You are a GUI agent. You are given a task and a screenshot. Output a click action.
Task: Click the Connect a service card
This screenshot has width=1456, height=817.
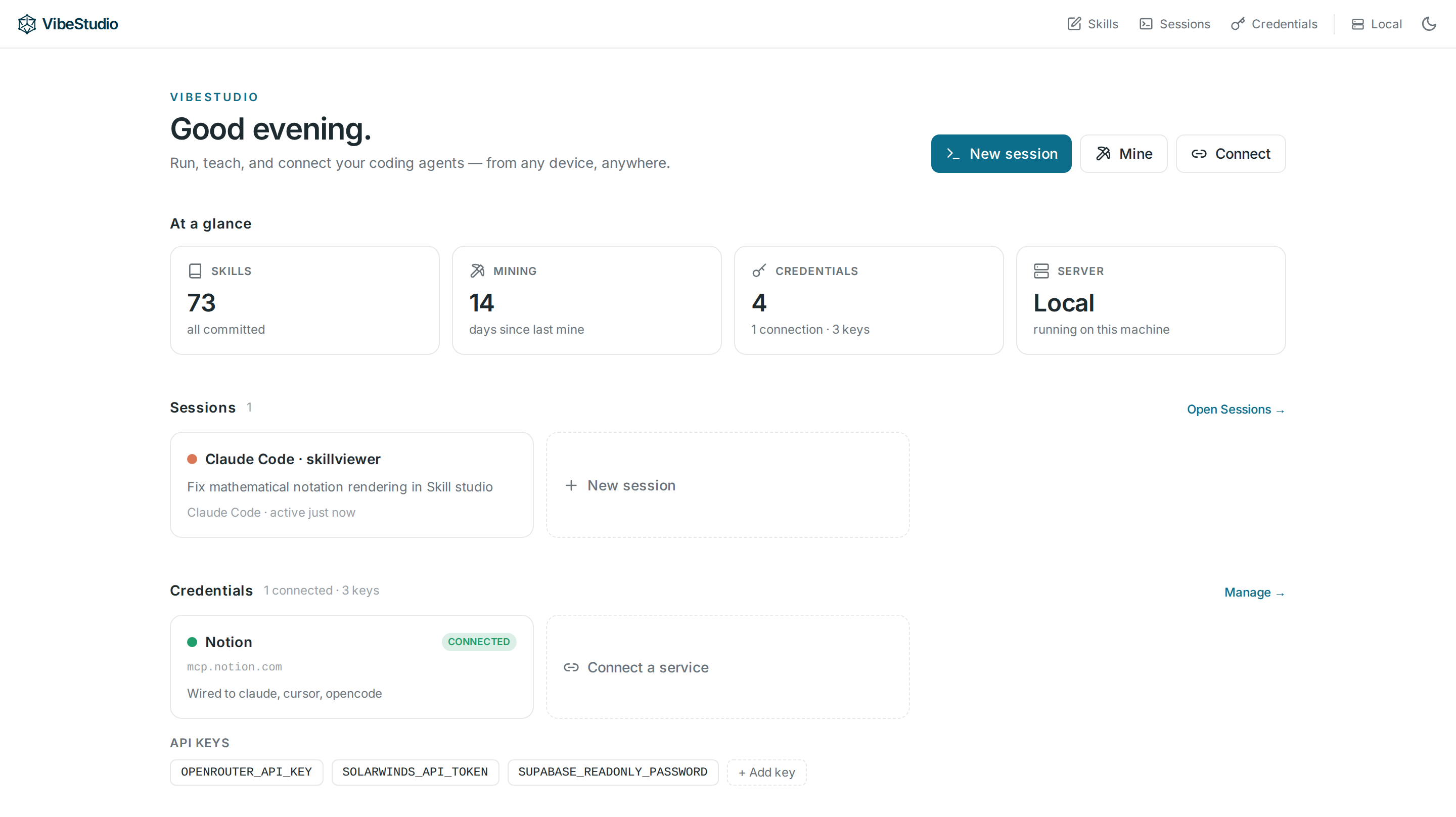click(728, 667)
